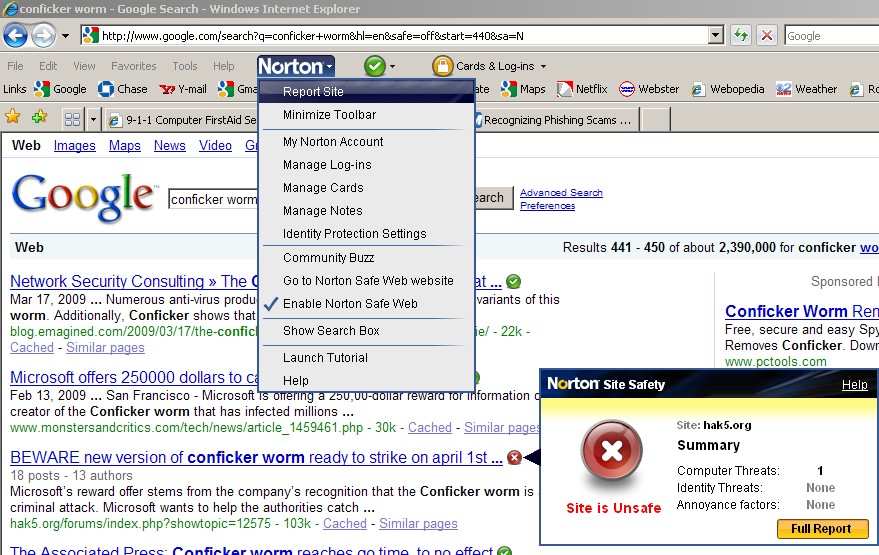Open the address bar URL dropdown
879x555 pixels.
tap(715, 36)
